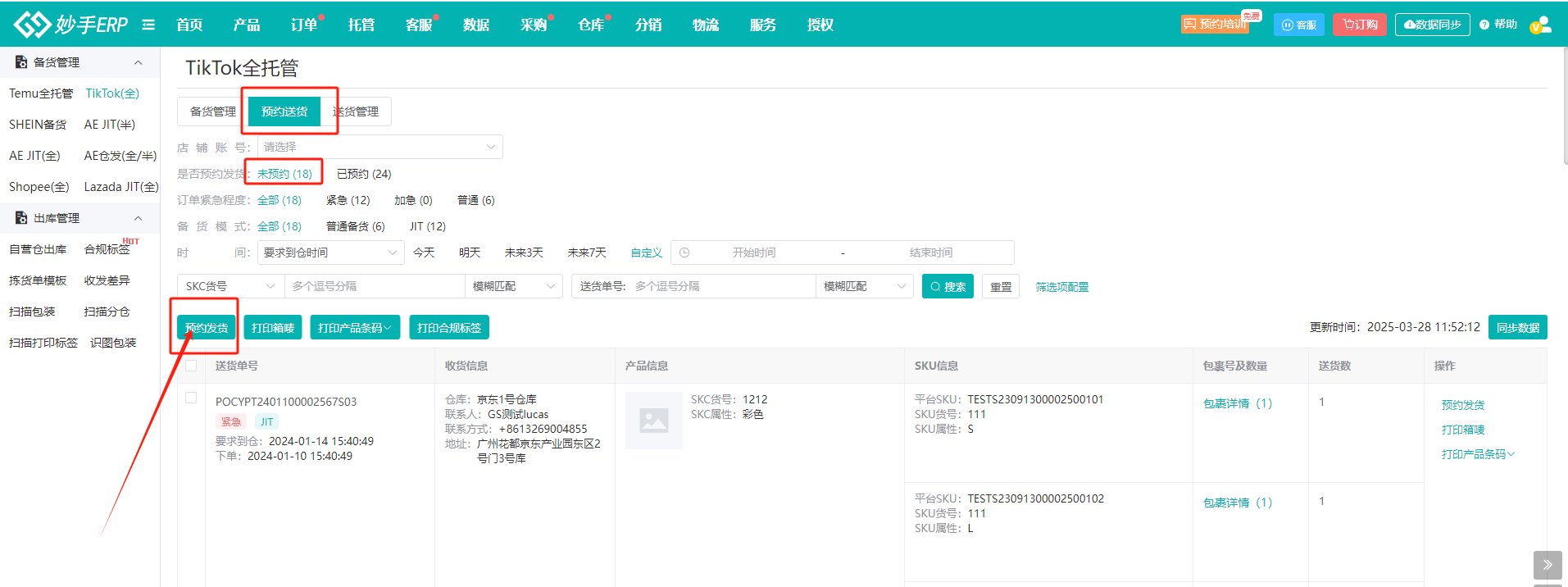Open 客服 chat button in top bar
The height and width of the screenshot is (587, 1568).
click(1299, 25)
